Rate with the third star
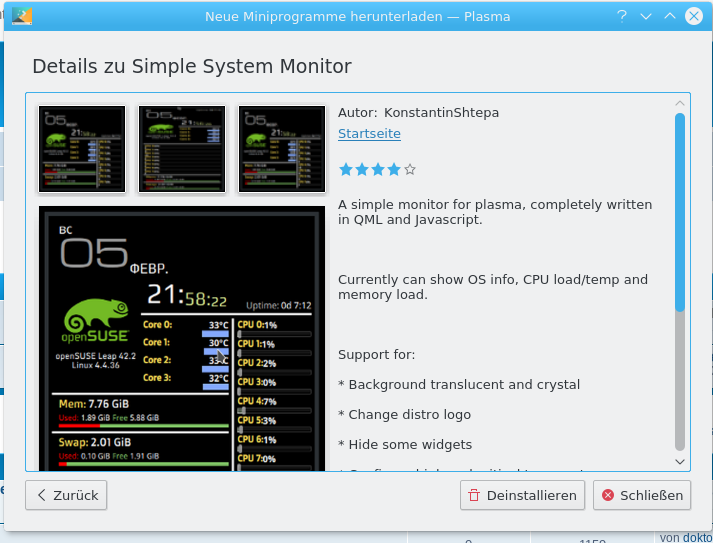Viewport: 713px width, 543px height. click(378, 170)
